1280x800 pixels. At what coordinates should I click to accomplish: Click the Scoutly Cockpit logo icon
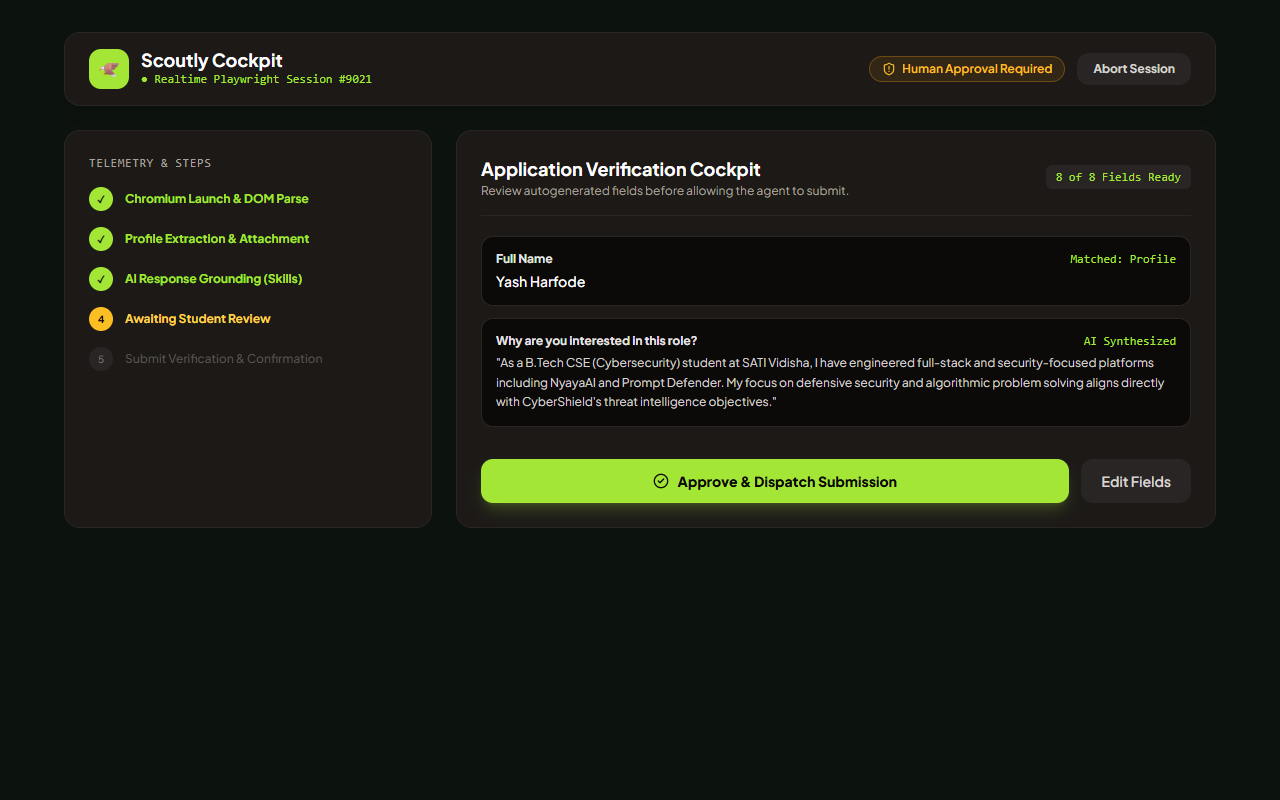click(109, 69)
